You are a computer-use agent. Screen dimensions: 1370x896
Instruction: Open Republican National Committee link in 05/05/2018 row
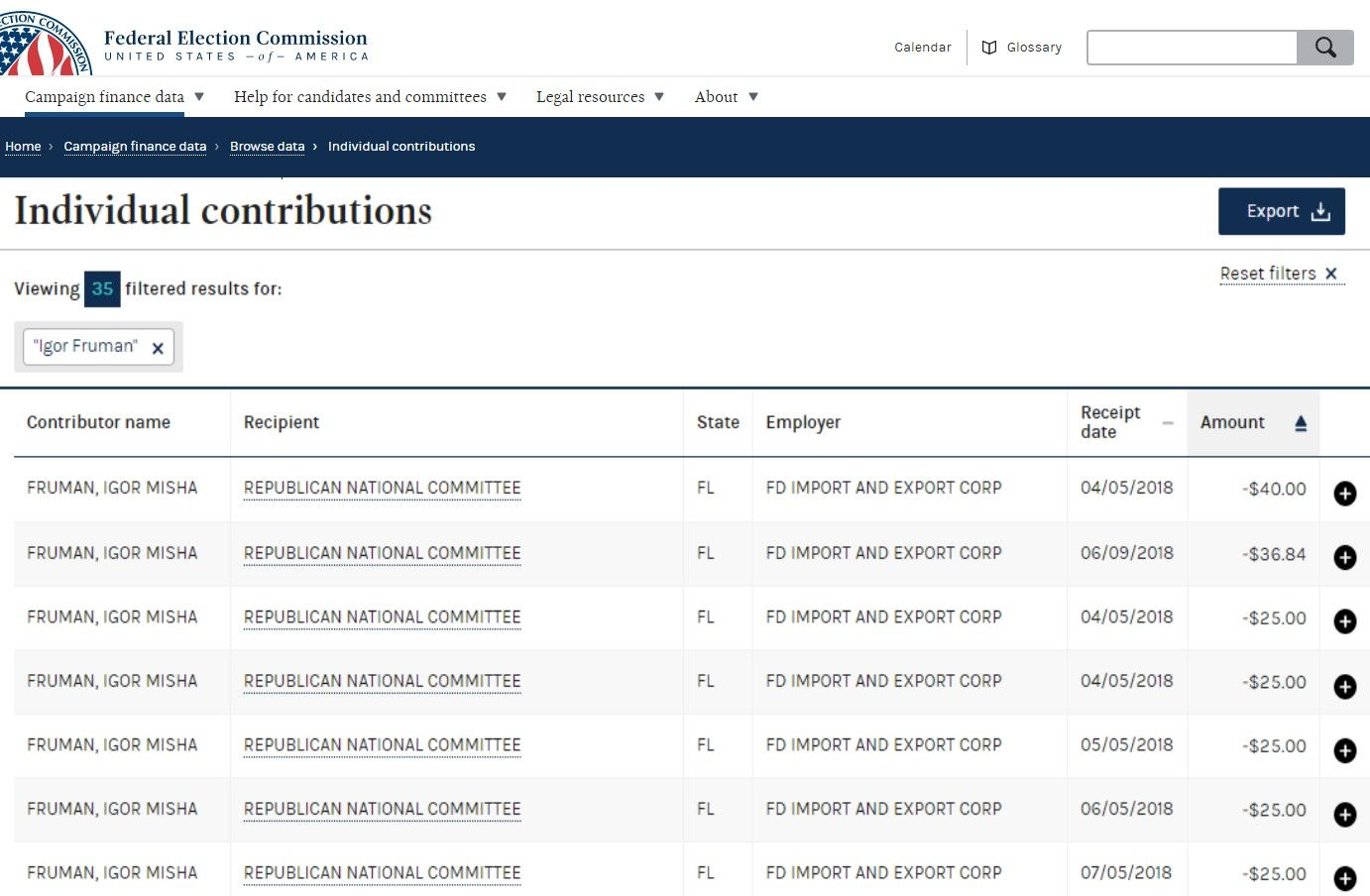[383, 745]
